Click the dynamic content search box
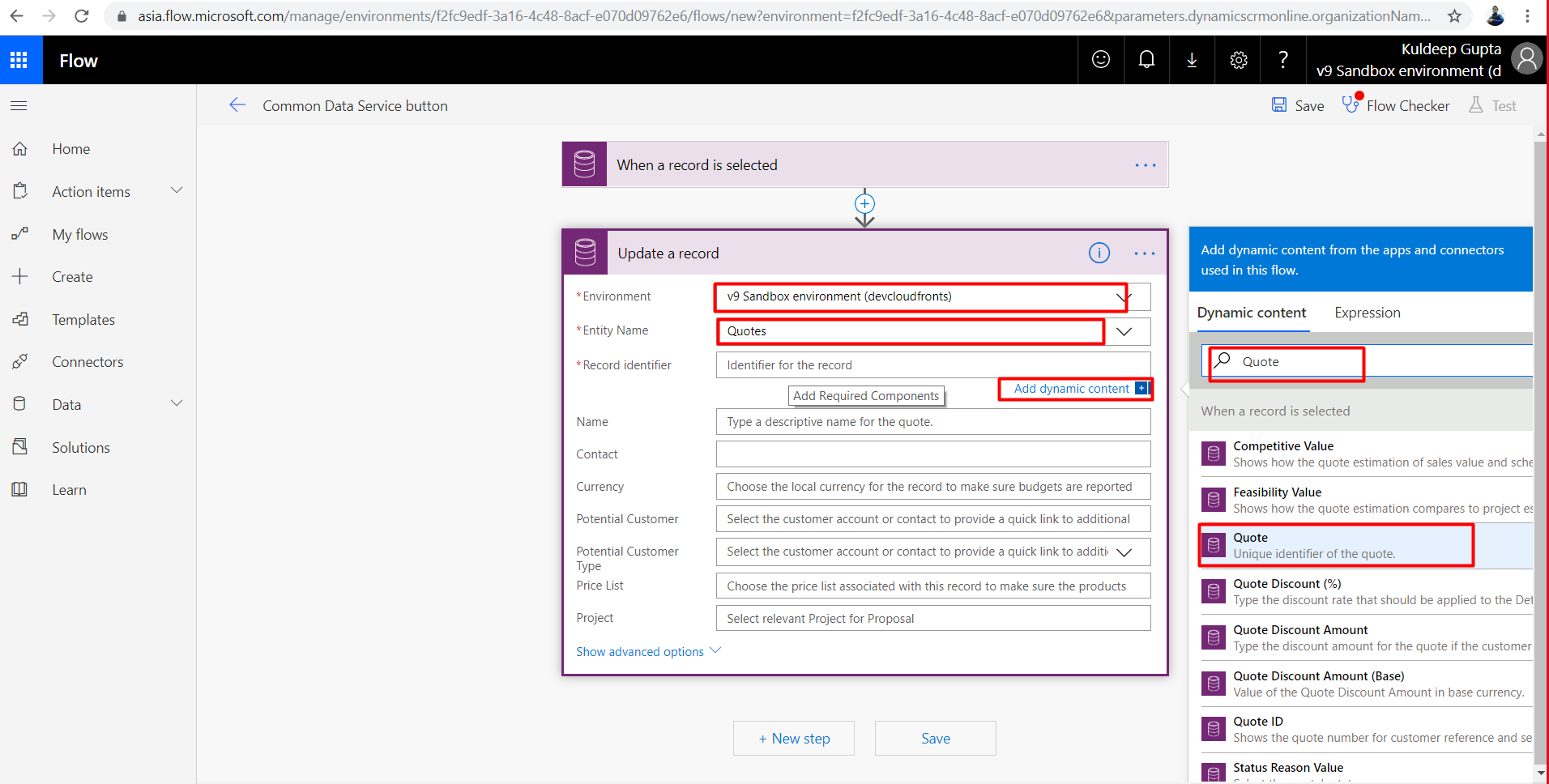The height and width of the screenshot is (784, 1549). point(1368,361)
